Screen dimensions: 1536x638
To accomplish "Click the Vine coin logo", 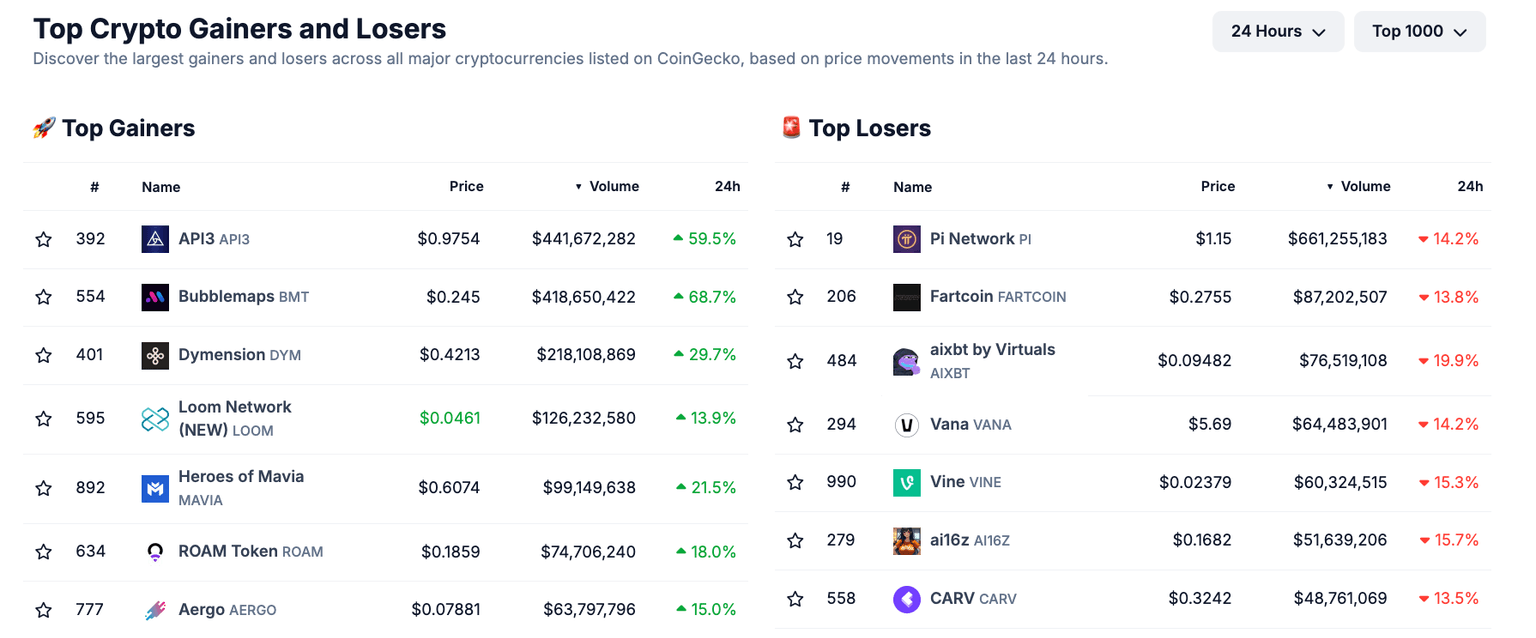I will [906, 481].
